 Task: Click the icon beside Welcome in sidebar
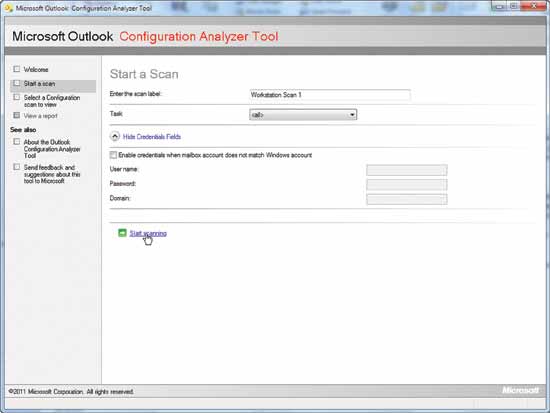pyautogui.click(x=16, y=69)
